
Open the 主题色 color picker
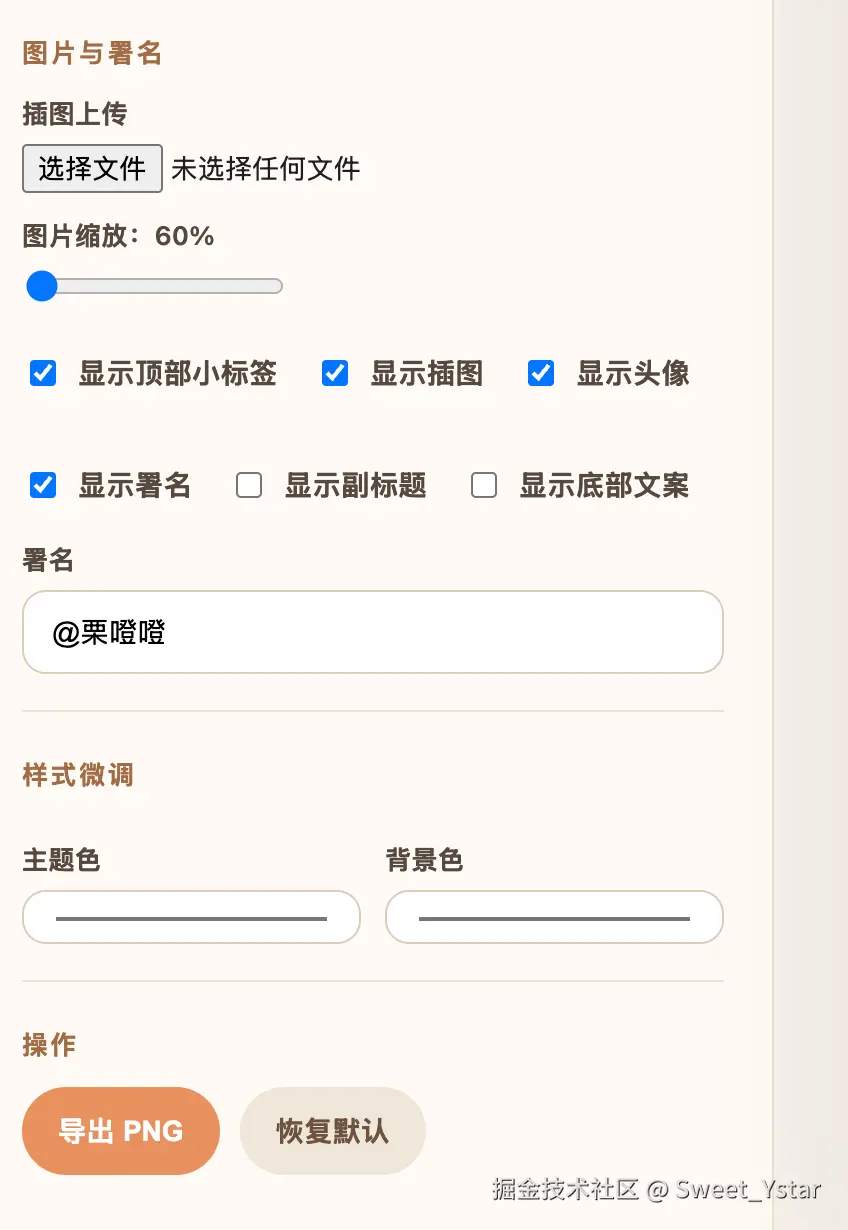pyautogui.click(x=191, y=917)
